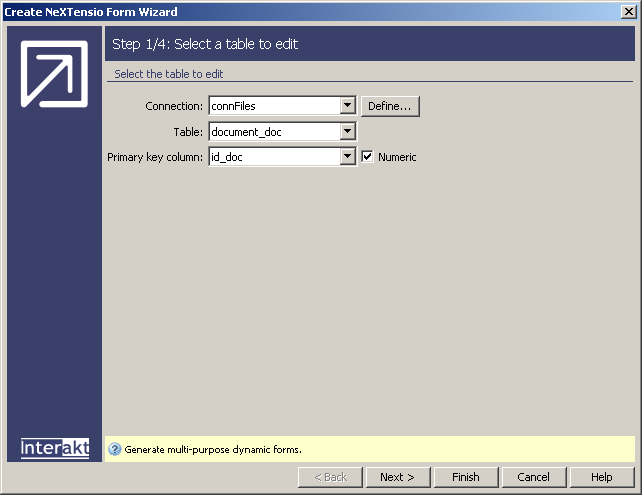Click the Interakt logo in sidebar
This screenshot has width=642, height=495.
[55, 448]
